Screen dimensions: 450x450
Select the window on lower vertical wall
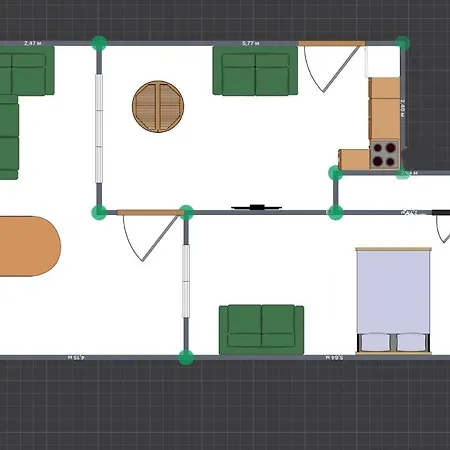(x=186, y=281)
